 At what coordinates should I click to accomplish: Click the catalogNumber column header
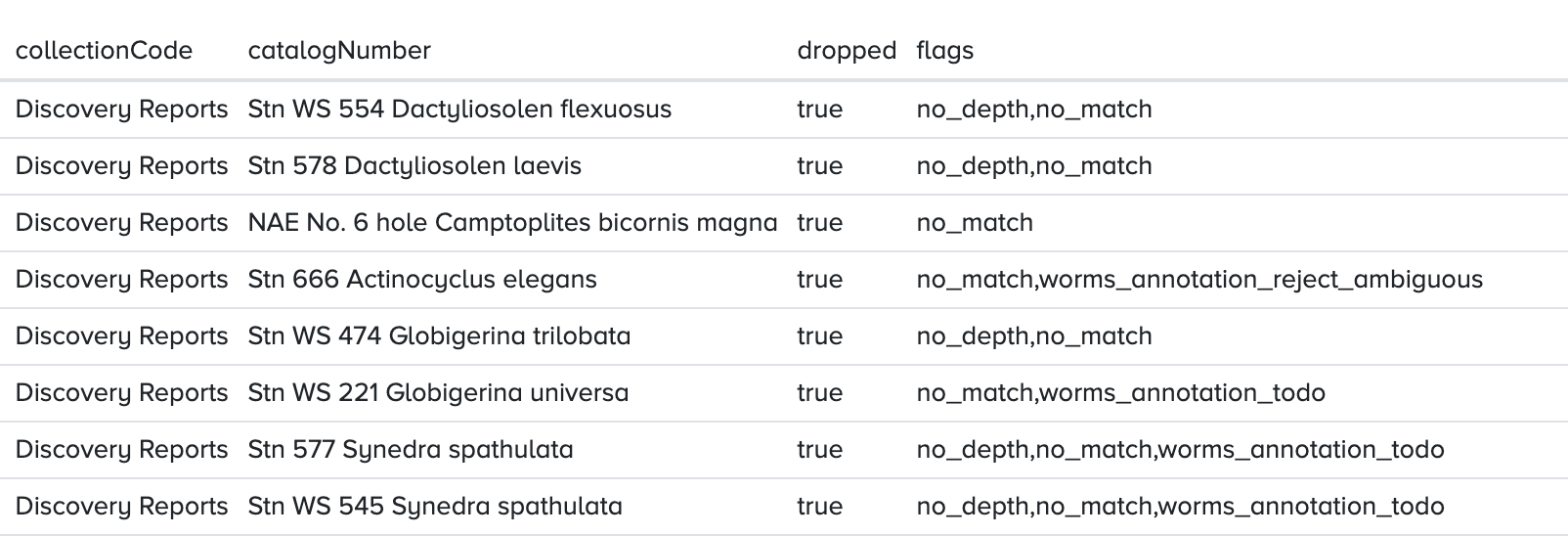[339, 51]
